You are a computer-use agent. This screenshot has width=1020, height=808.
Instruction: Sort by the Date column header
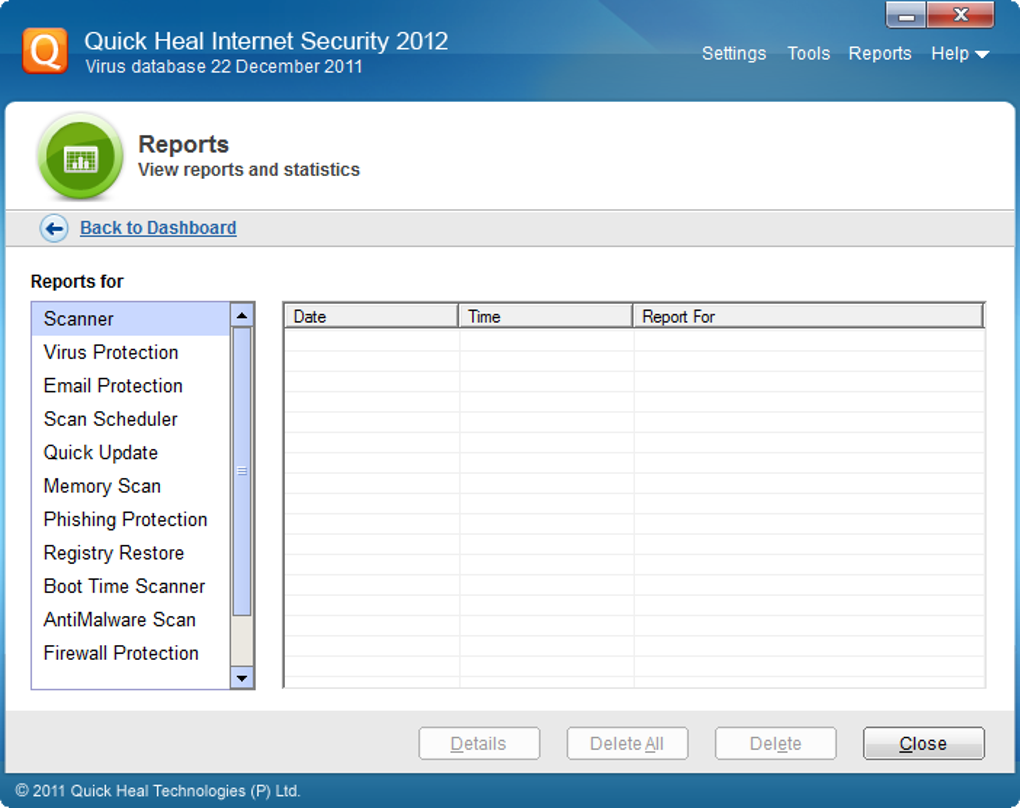[x=371, y=316]
